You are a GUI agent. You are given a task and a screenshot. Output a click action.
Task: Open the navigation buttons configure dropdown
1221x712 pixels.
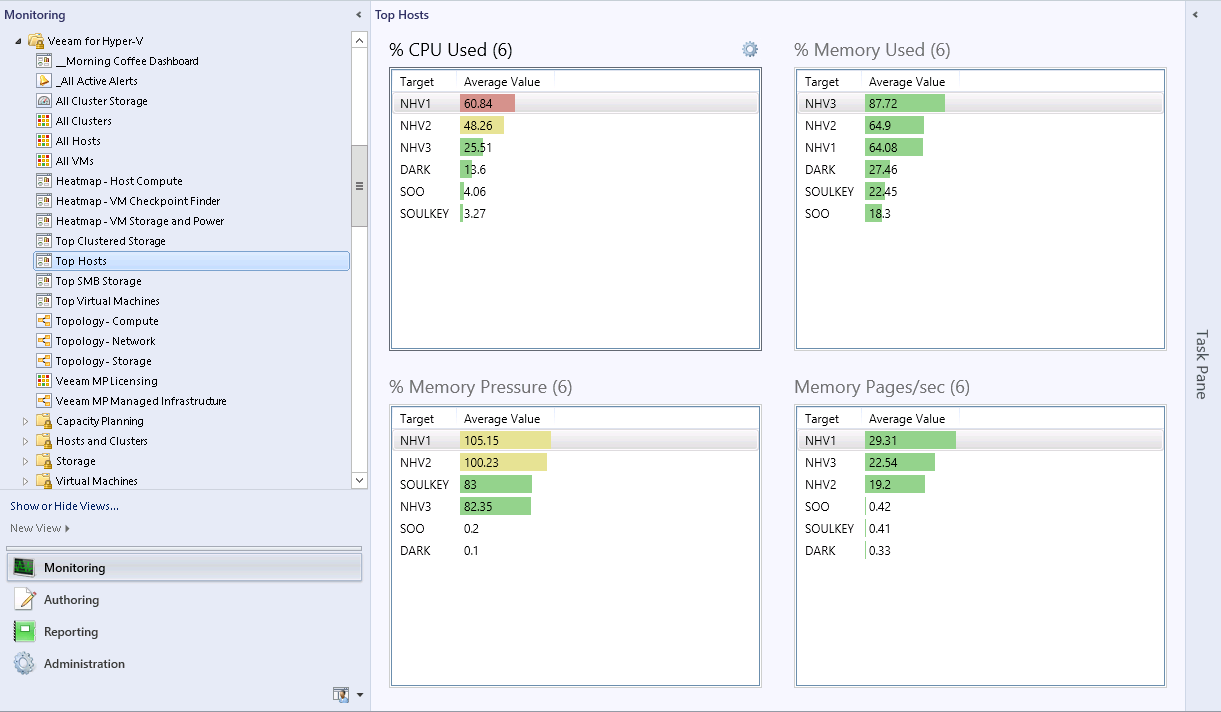[360, 694]
